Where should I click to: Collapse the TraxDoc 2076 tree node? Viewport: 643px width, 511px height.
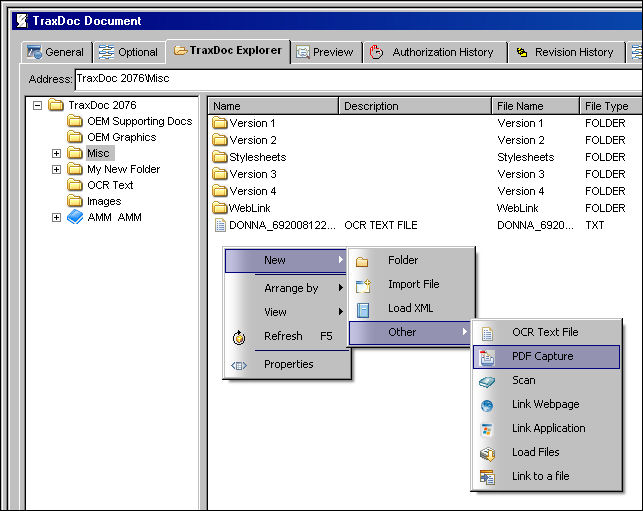click(37, 105)
